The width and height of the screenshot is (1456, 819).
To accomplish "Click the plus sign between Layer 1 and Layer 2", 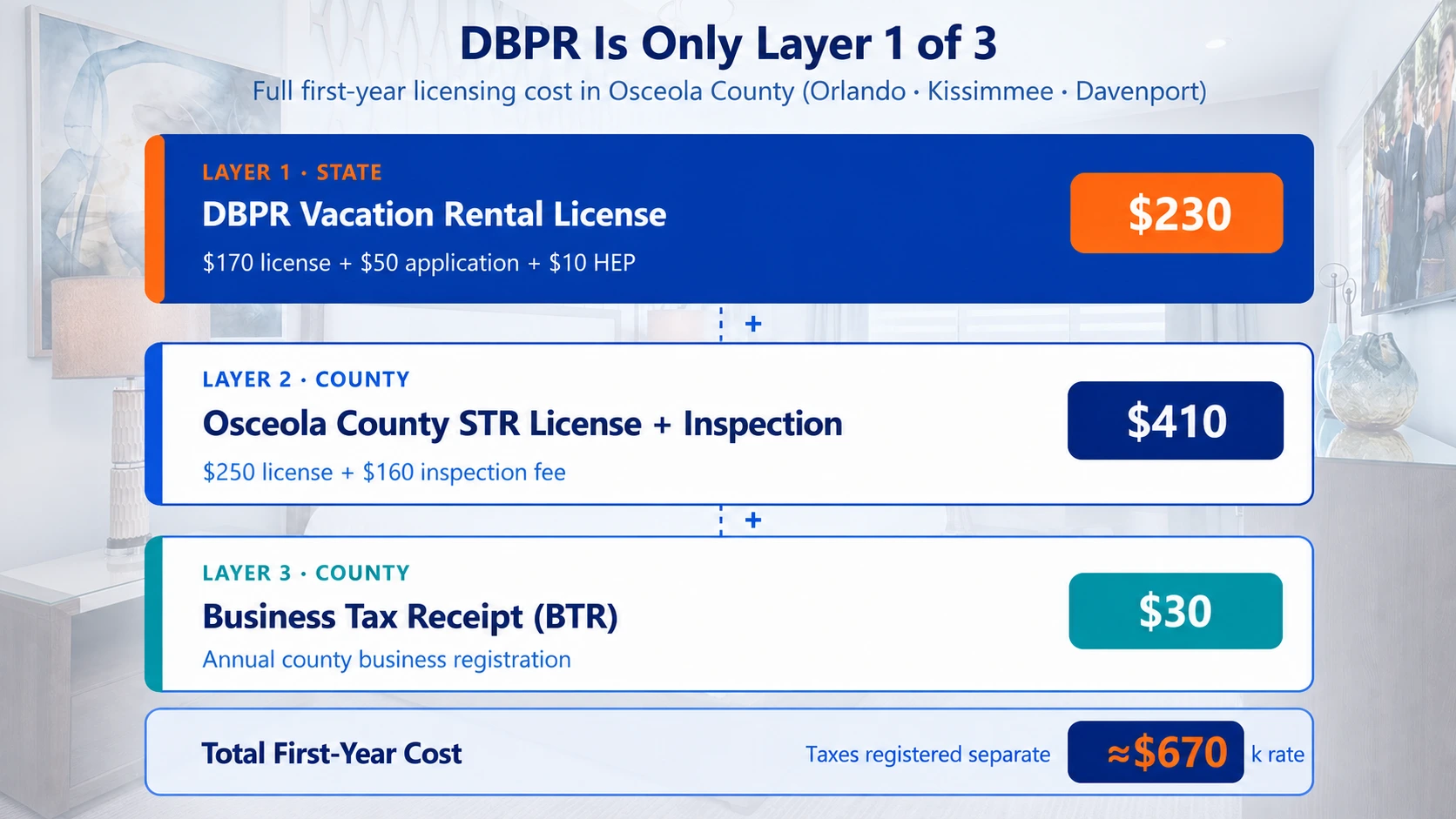I will coord(753,324).
